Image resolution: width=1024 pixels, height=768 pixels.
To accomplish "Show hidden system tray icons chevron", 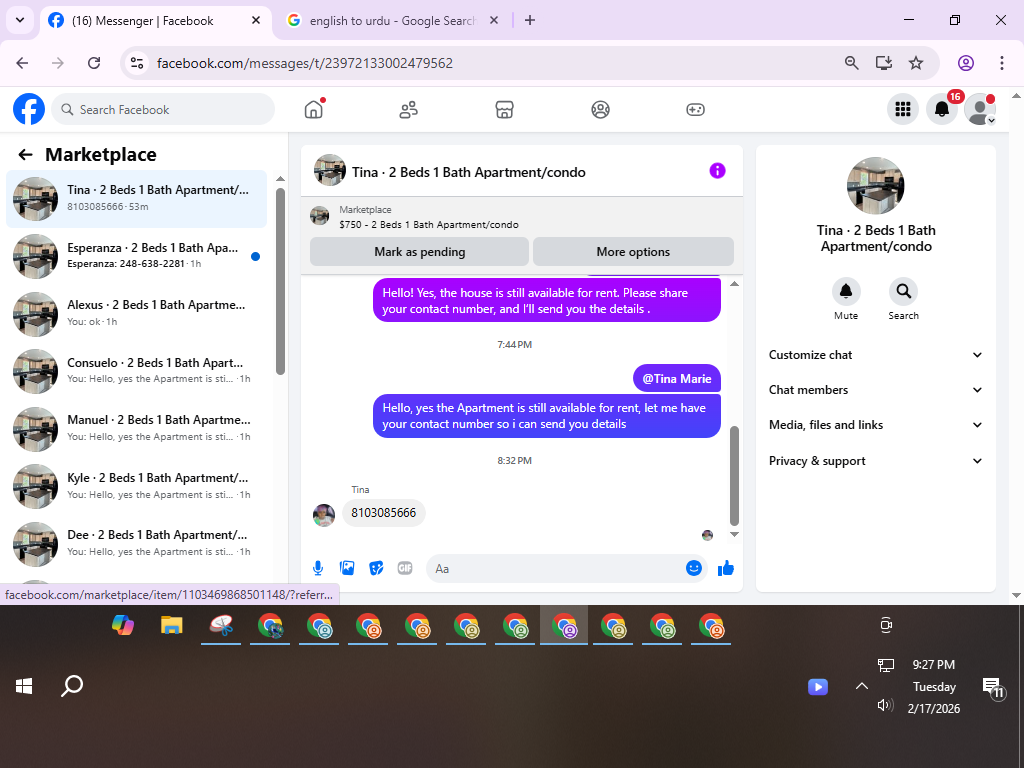I will tap(861, 686).
